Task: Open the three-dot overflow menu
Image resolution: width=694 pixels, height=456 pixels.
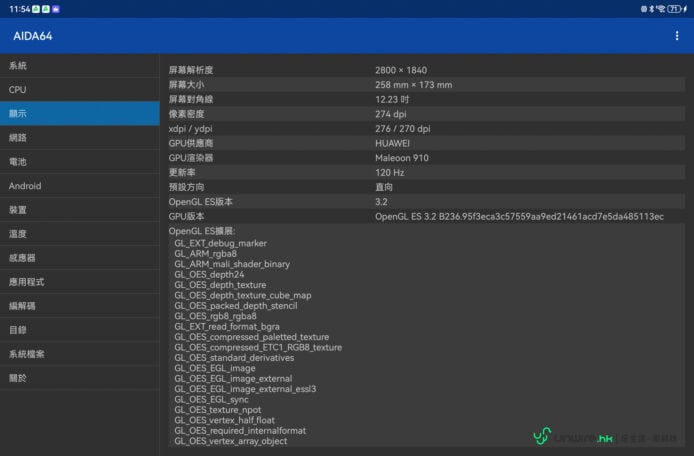Action: tap(677, 36)
